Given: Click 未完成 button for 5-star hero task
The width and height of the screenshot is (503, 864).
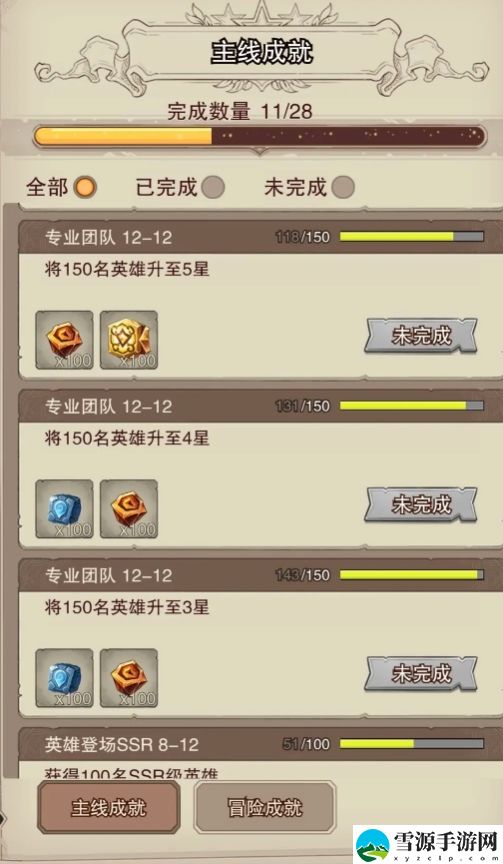Looking at the screenshot, I should tap(421, 336).
